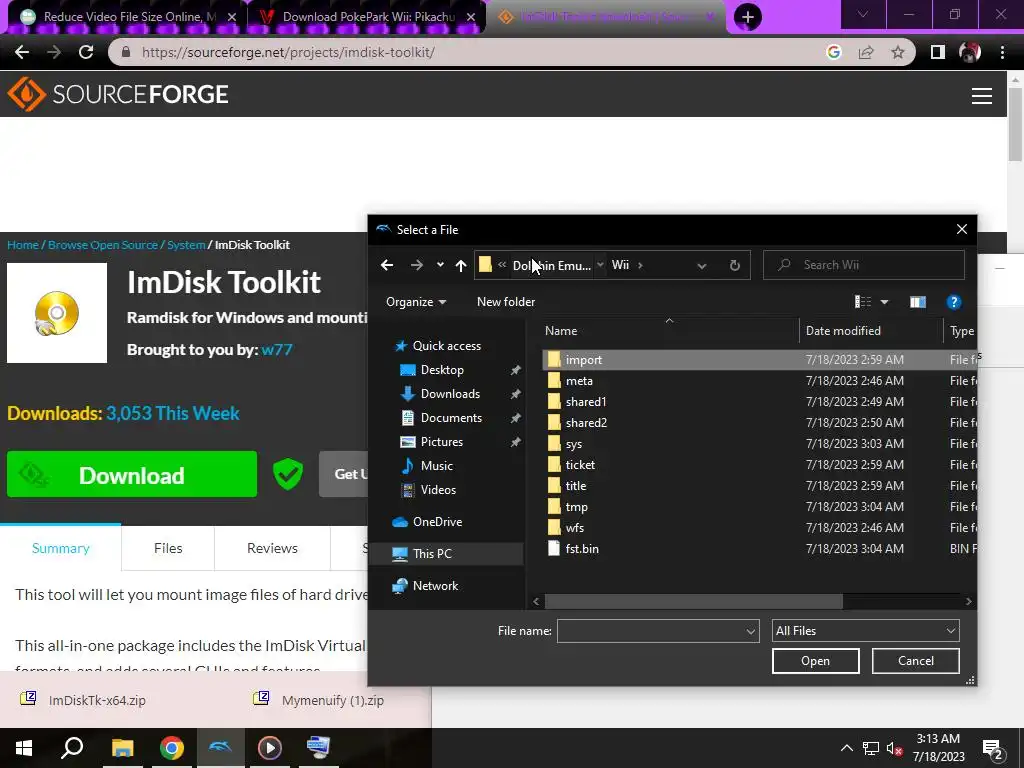Select This PC in navigation pane

point(432,554)
